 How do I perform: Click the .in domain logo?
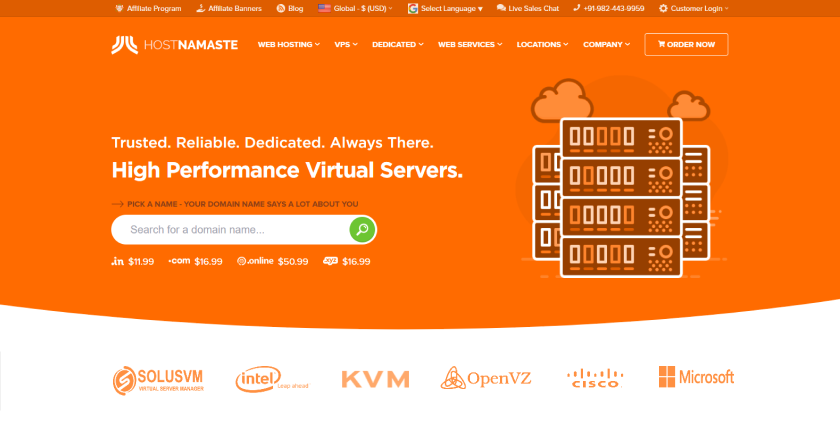(x=117, y=261)
